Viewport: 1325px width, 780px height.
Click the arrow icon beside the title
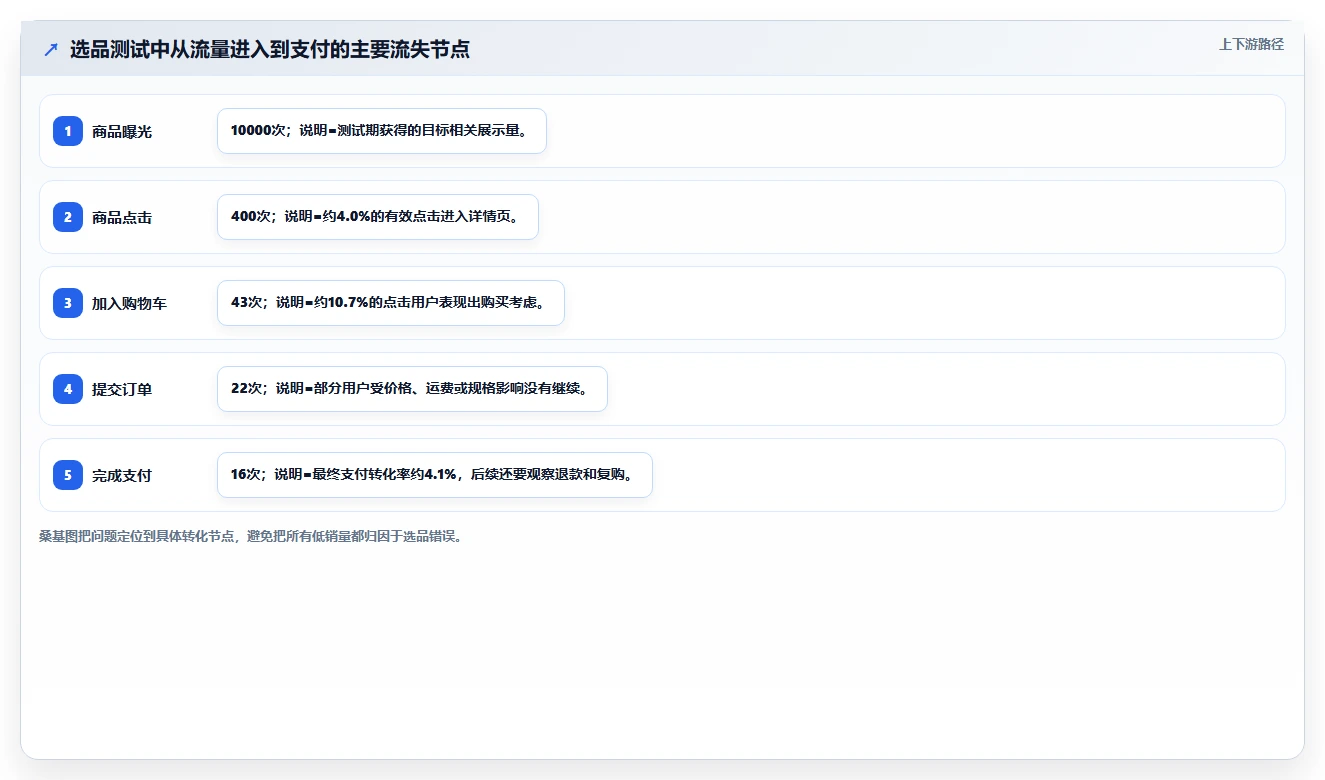coord(51,49)
